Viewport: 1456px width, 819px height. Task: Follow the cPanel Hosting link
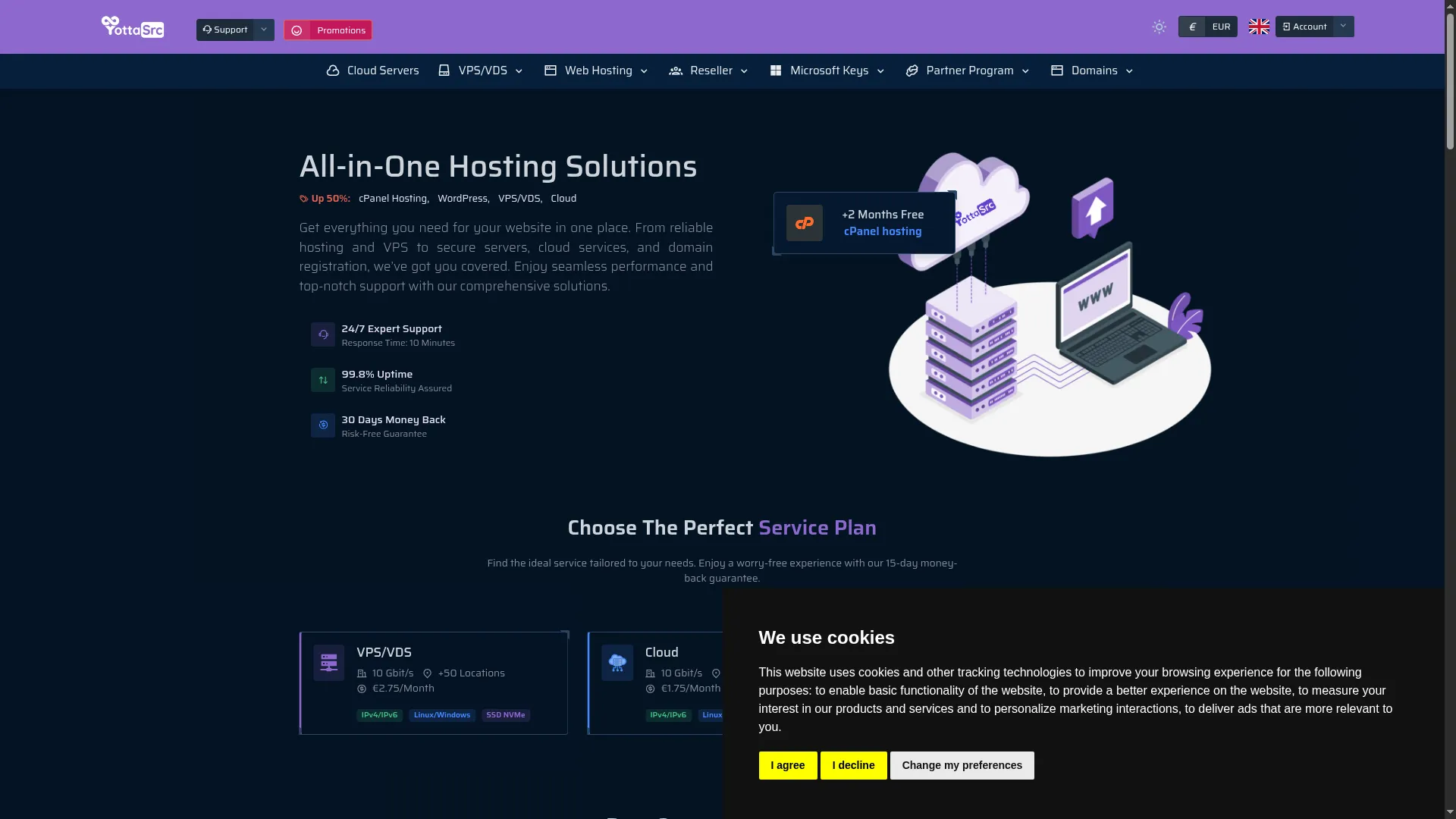pyautogui.click(x=394, y=199)
